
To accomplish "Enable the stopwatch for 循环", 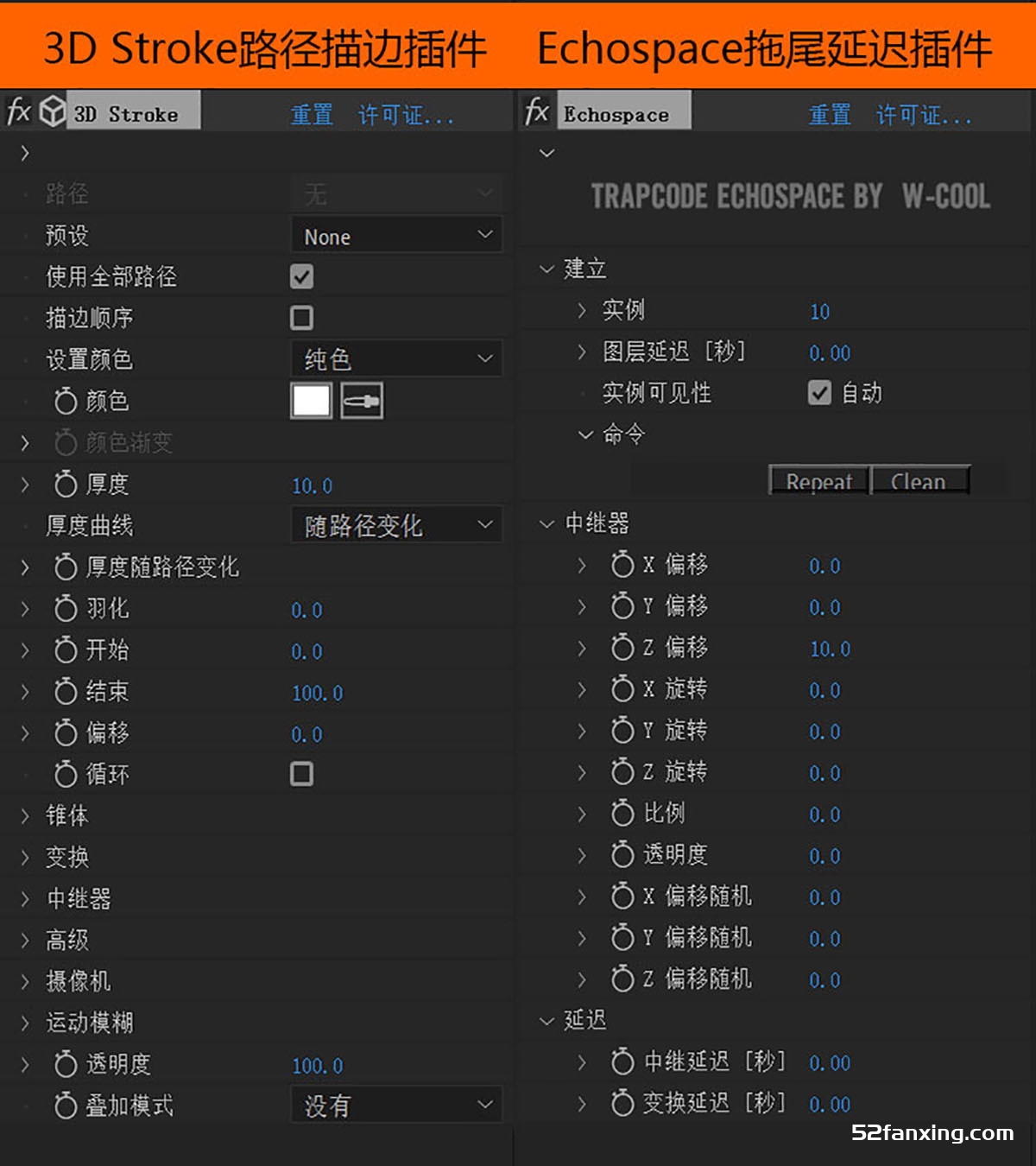I will (x=66, y=775).
